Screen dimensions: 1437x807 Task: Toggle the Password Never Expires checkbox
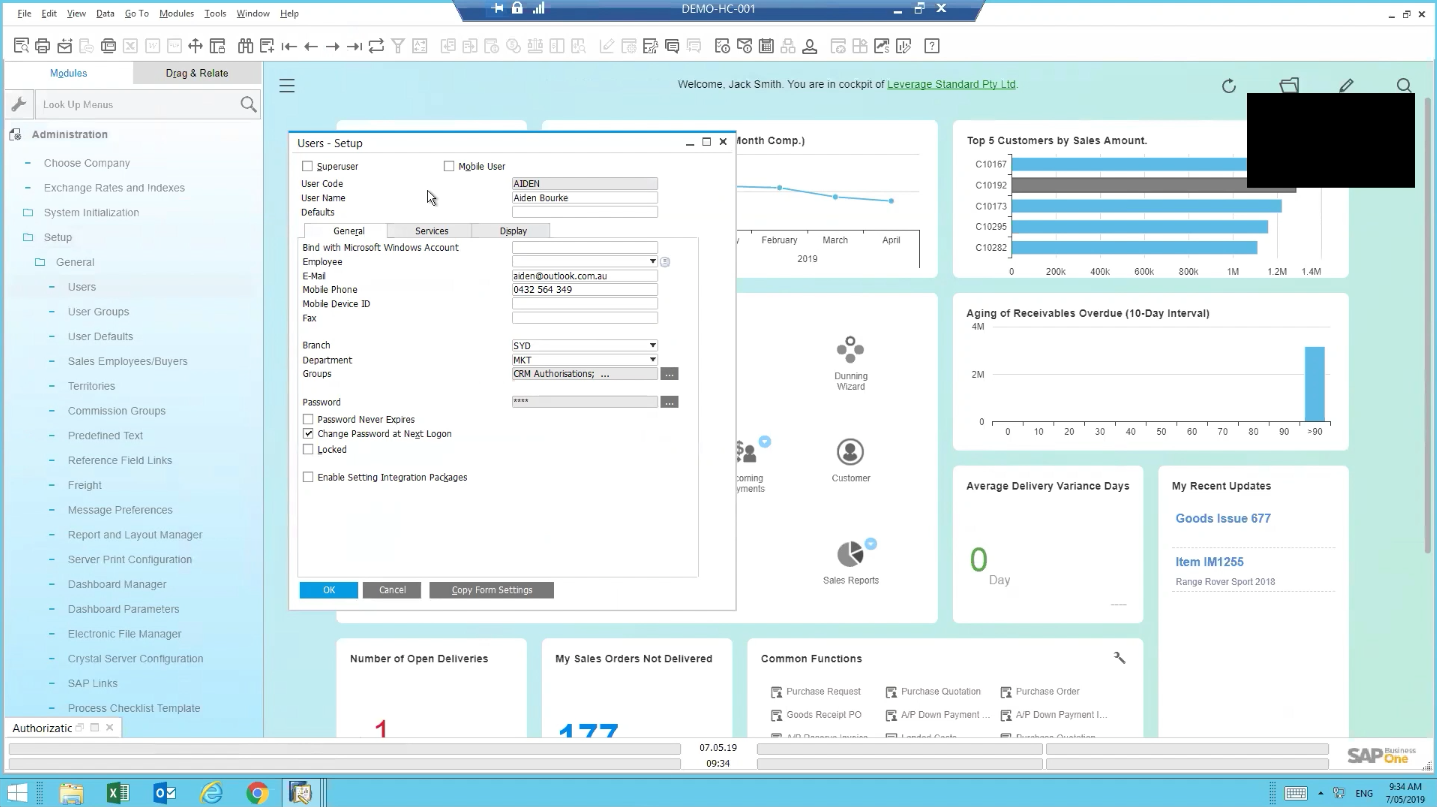coord(308,420)
